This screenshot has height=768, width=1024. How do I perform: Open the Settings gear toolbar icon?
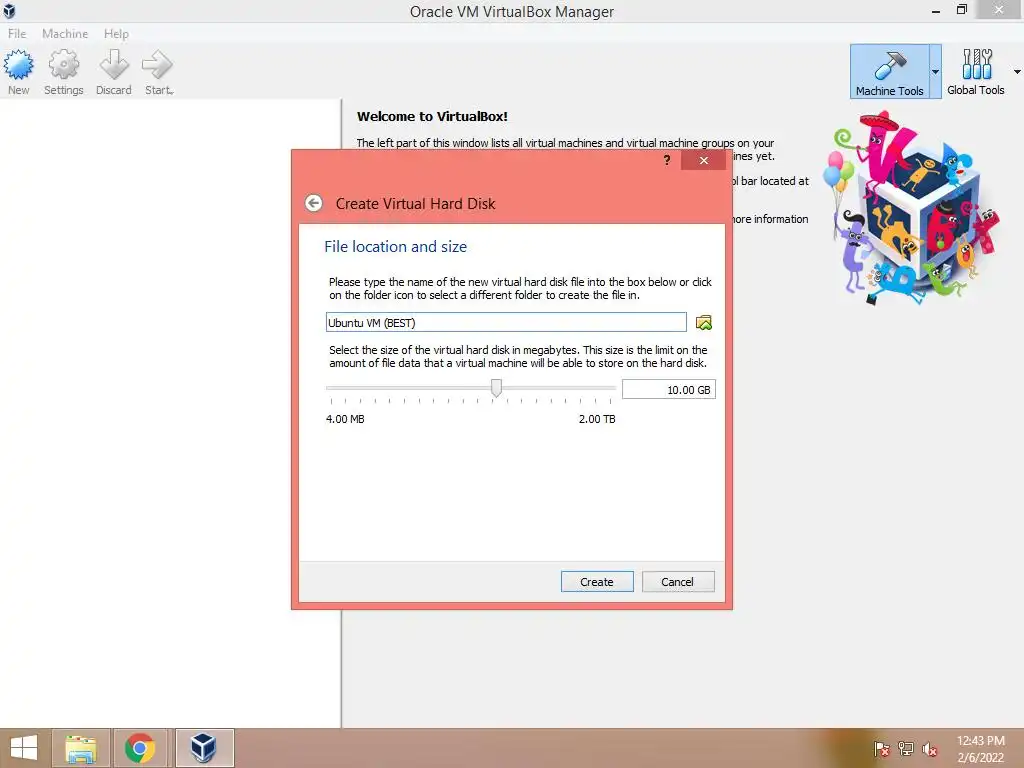click(63, 72)
